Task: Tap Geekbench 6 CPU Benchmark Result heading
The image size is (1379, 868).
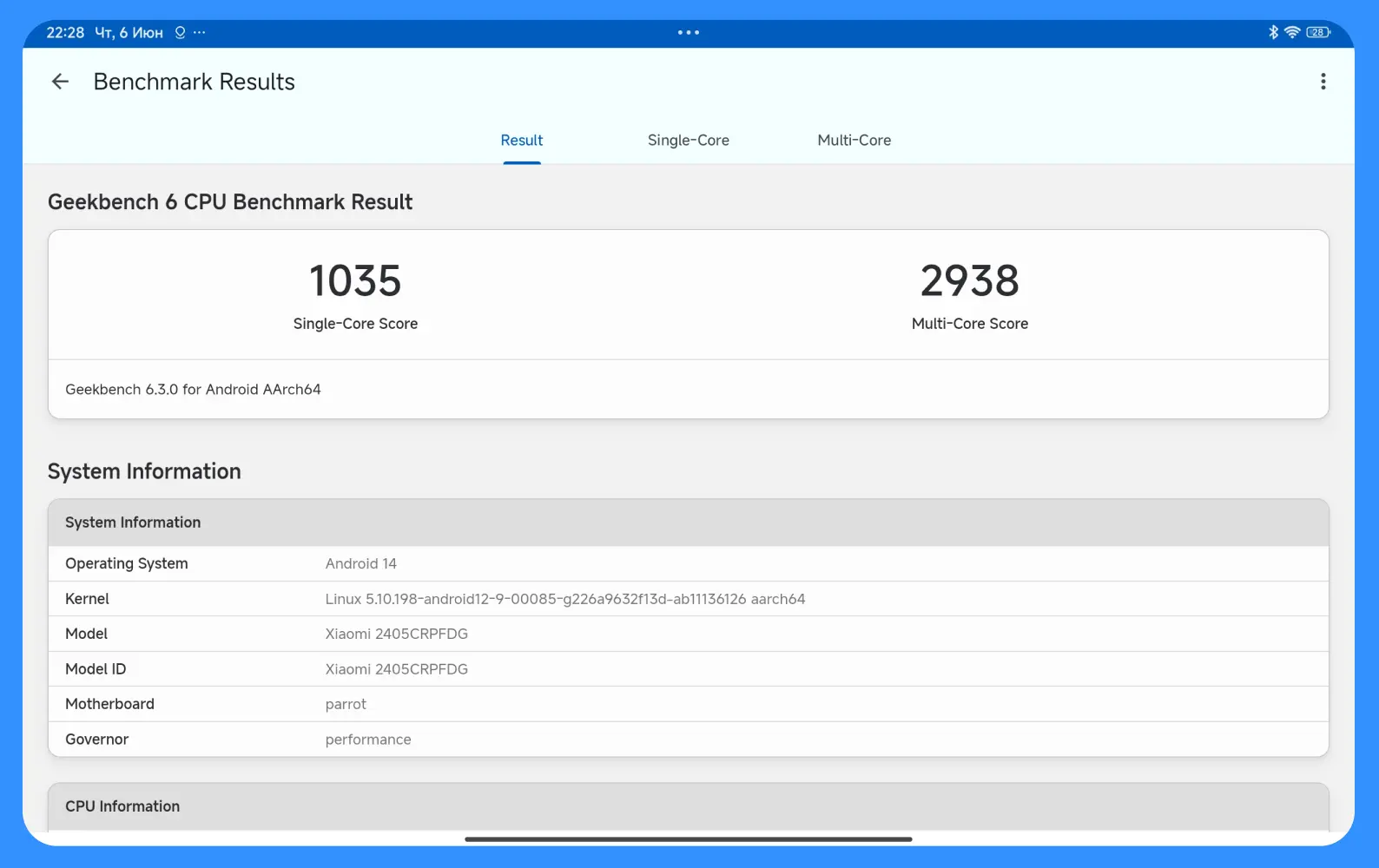Action: (230, 202)
